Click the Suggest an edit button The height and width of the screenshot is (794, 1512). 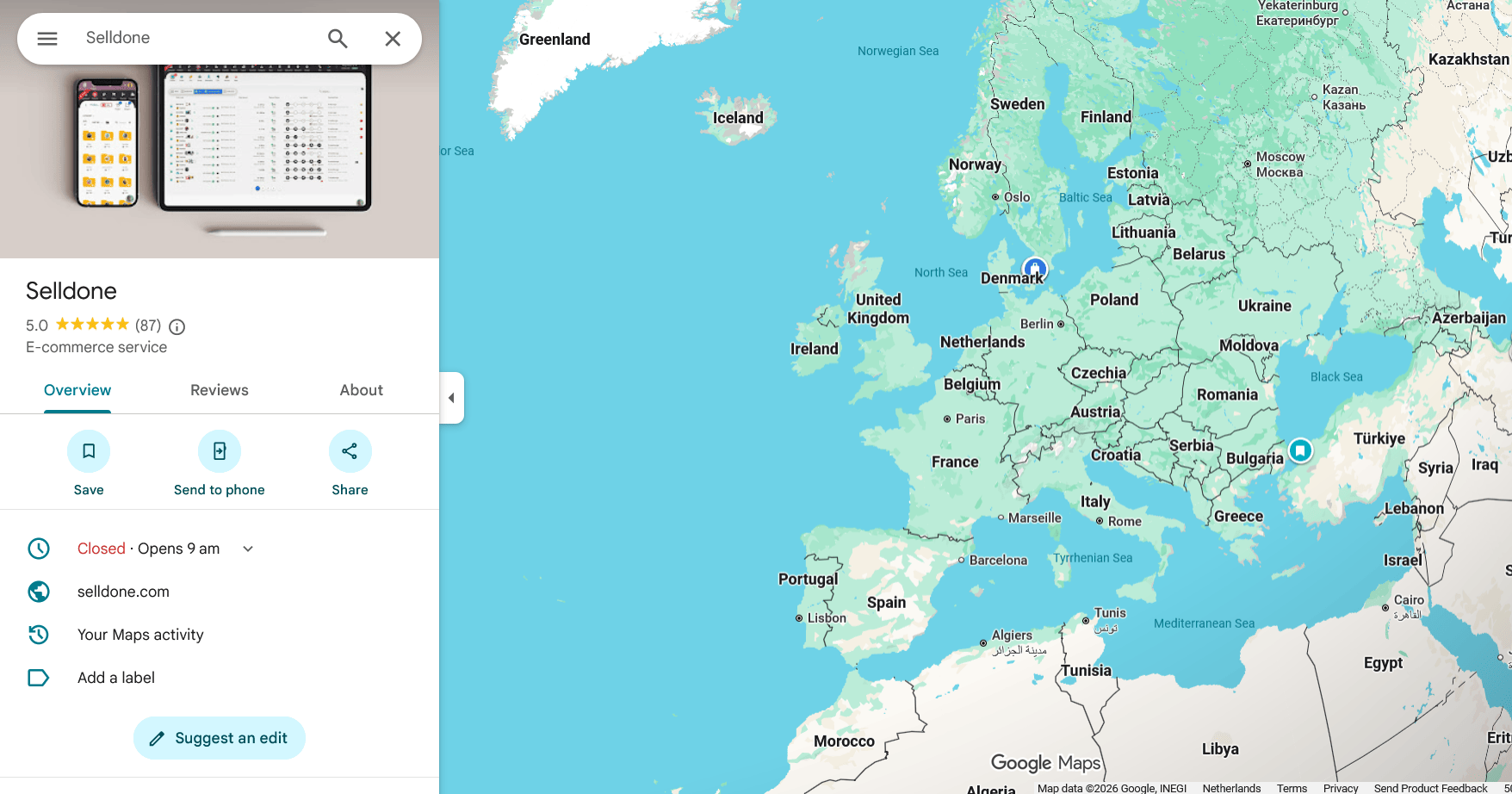tap(220, 738)
